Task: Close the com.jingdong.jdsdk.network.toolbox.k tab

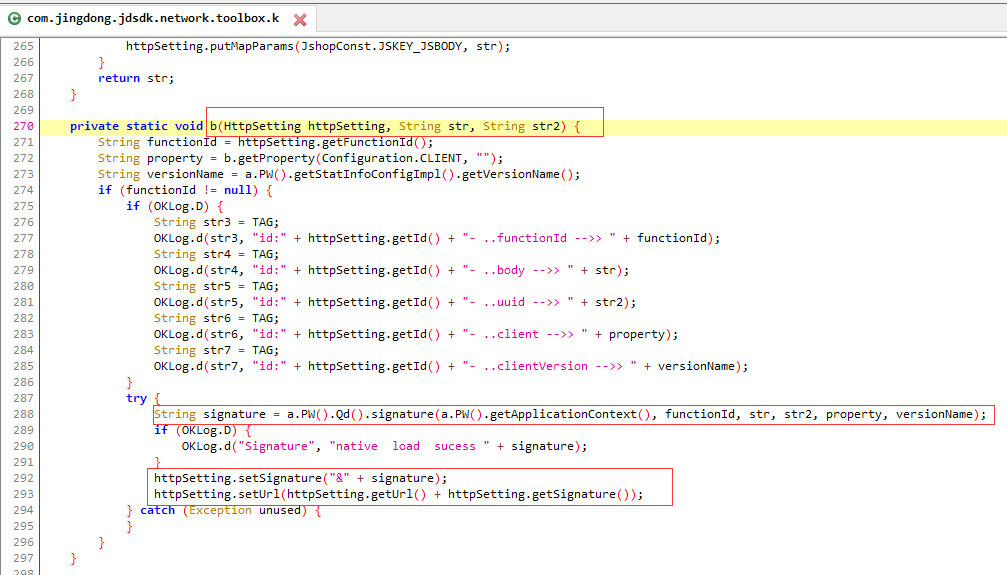Action: (x=300, y=20)
